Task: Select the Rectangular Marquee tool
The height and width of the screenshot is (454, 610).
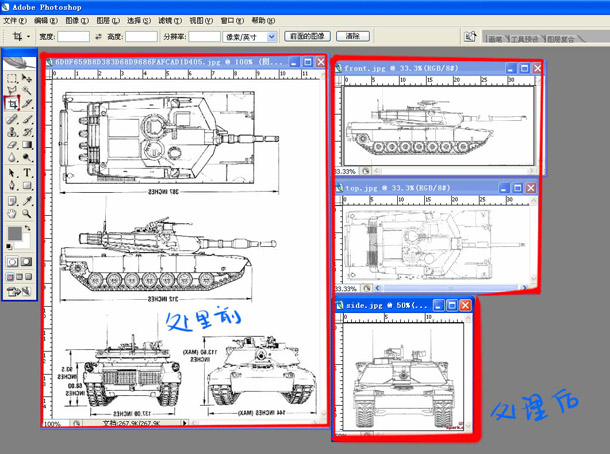Action: point(12,78)
